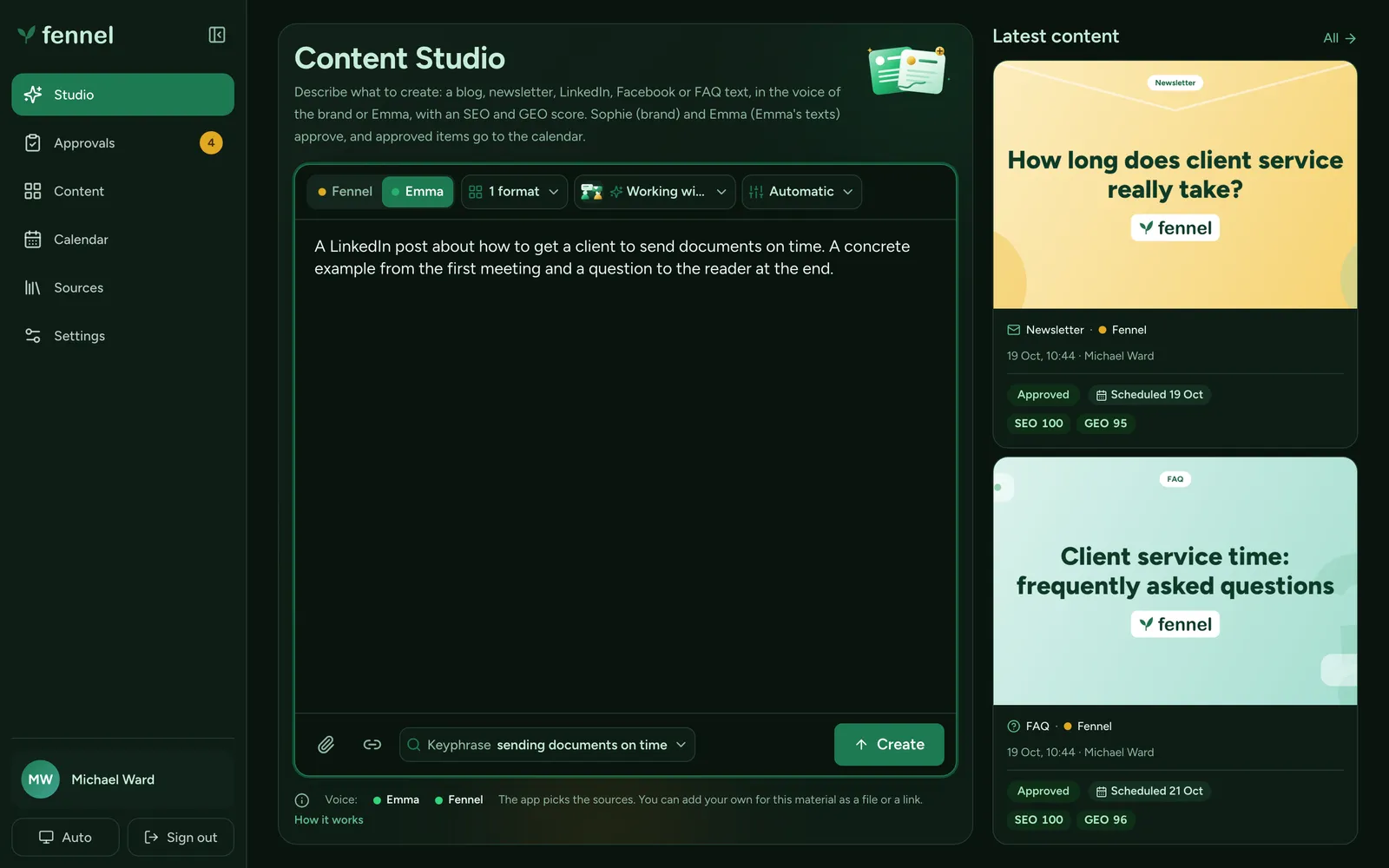The height and width of the screenshot is (868, 1389).
Task: Open the 1 format dropdown
Action: [x=514, y=192]
